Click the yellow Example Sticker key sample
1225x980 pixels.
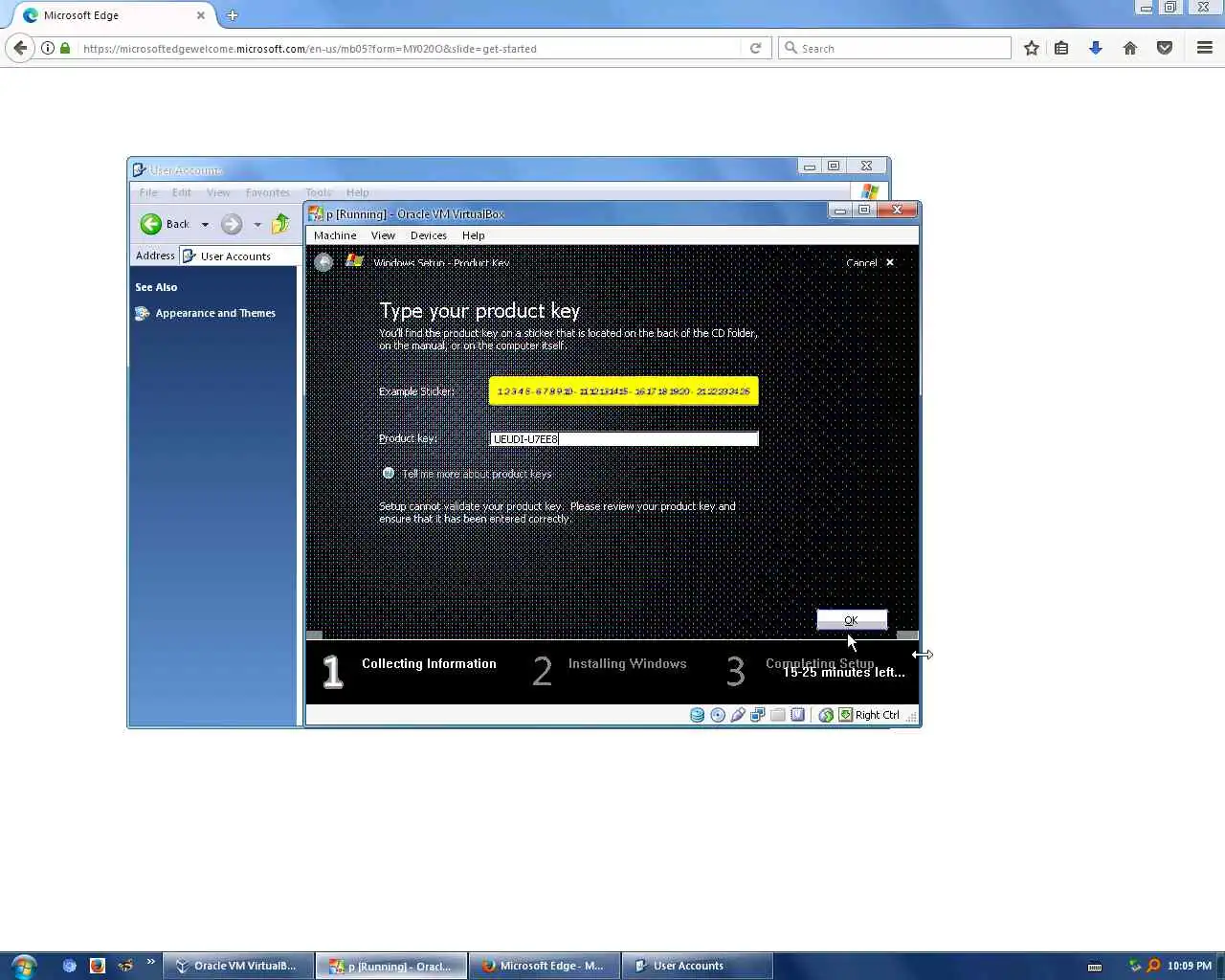coord(624,390)
